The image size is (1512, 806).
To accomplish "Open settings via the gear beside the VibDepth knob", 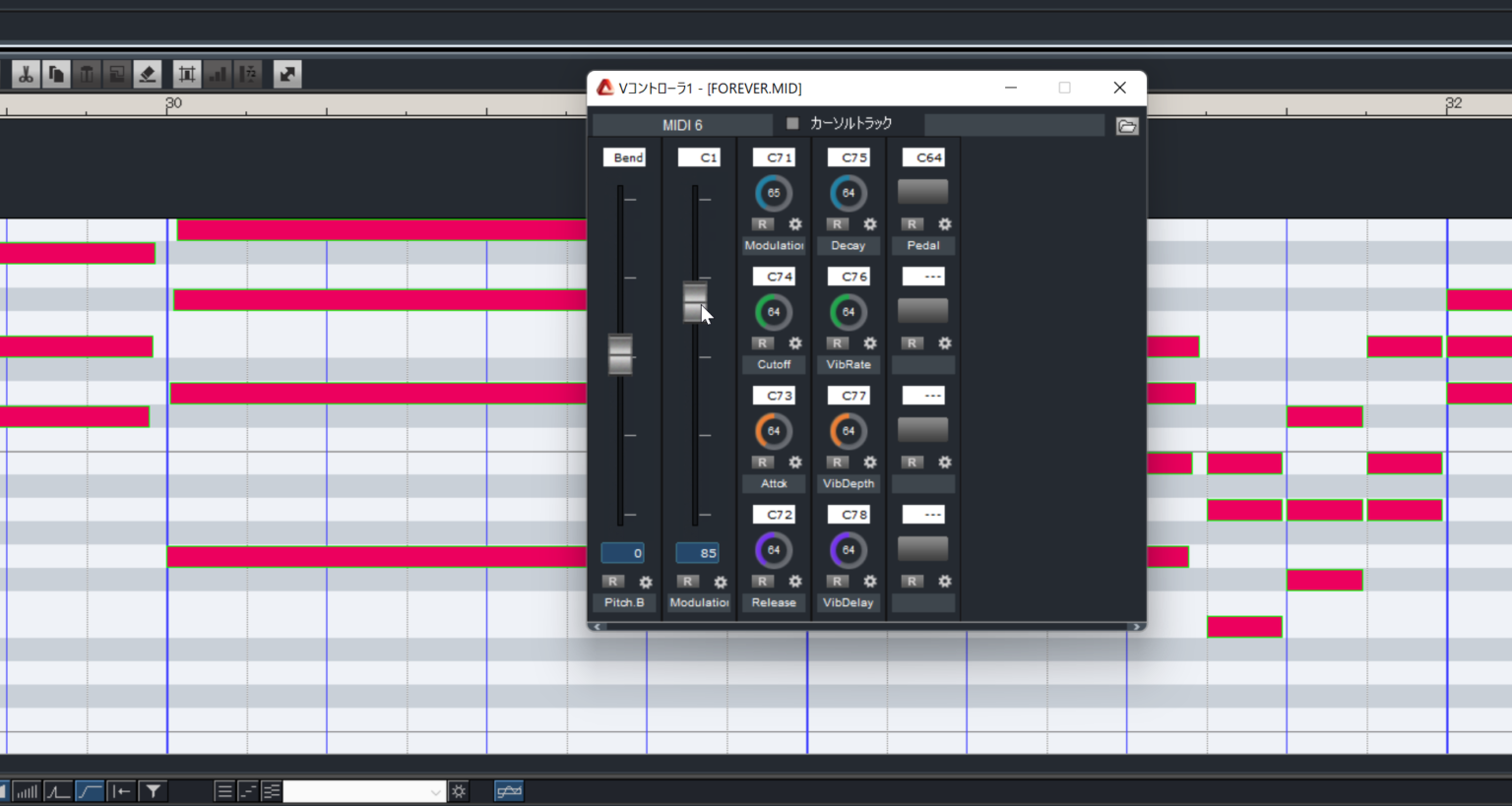I will tap(869, 463).
